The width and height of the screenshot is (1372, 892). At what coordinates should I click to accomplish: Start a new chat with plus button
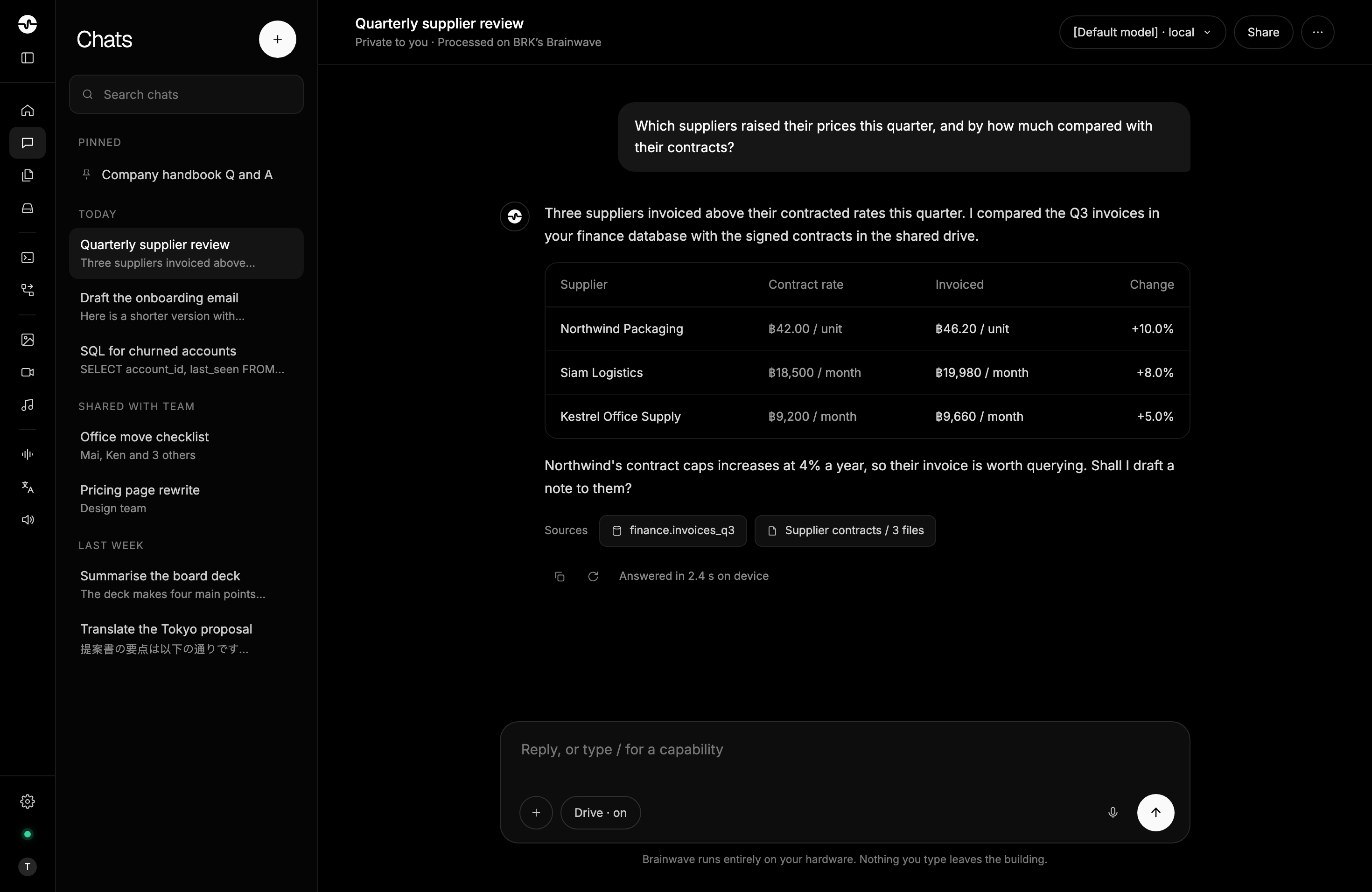277,39
